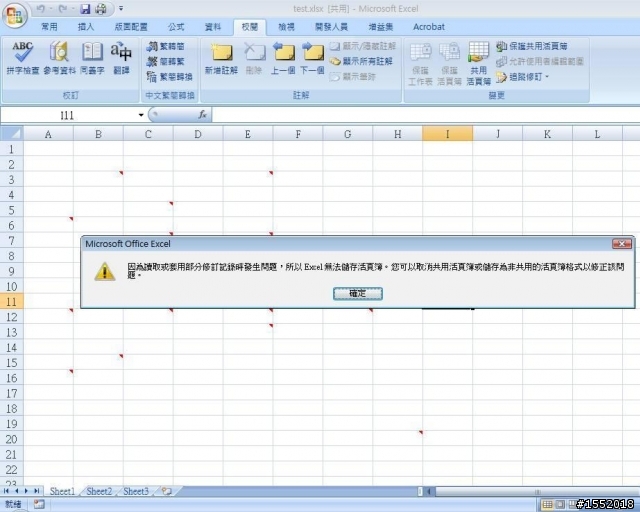Click the Insert Function fx button
Image resolution: width=640 pixels, height=512 pixels.
pos(202,115)
